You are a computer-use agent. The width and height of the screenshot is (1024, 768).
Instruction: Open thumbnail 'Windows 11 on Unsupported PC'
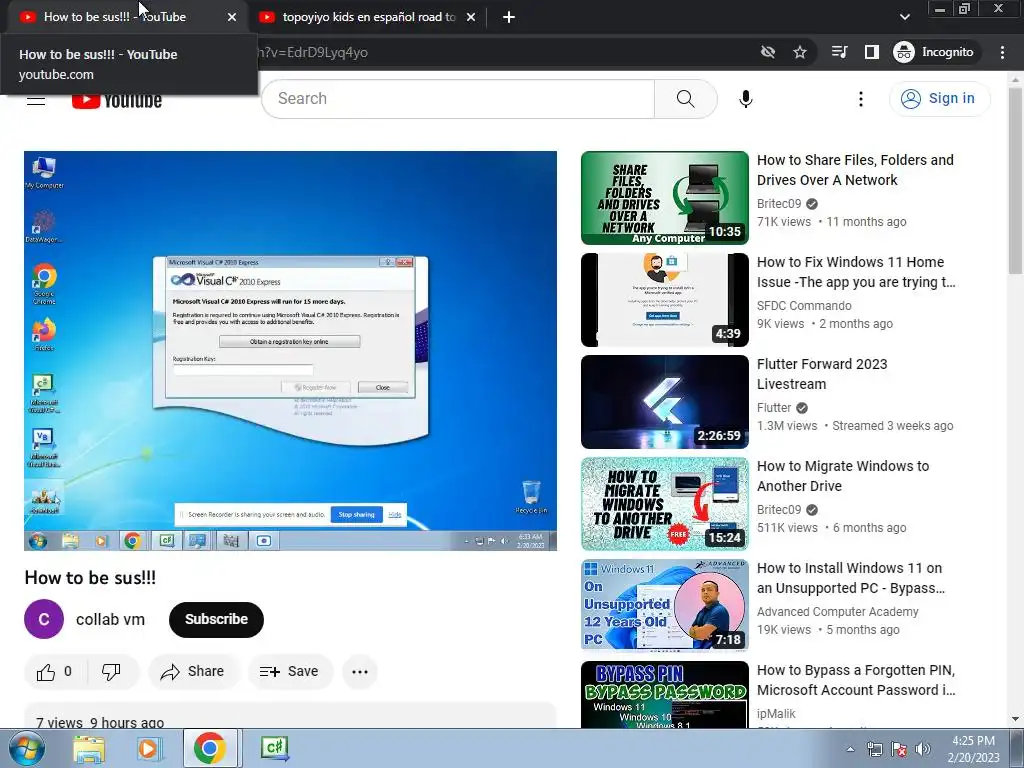(665, 605)
